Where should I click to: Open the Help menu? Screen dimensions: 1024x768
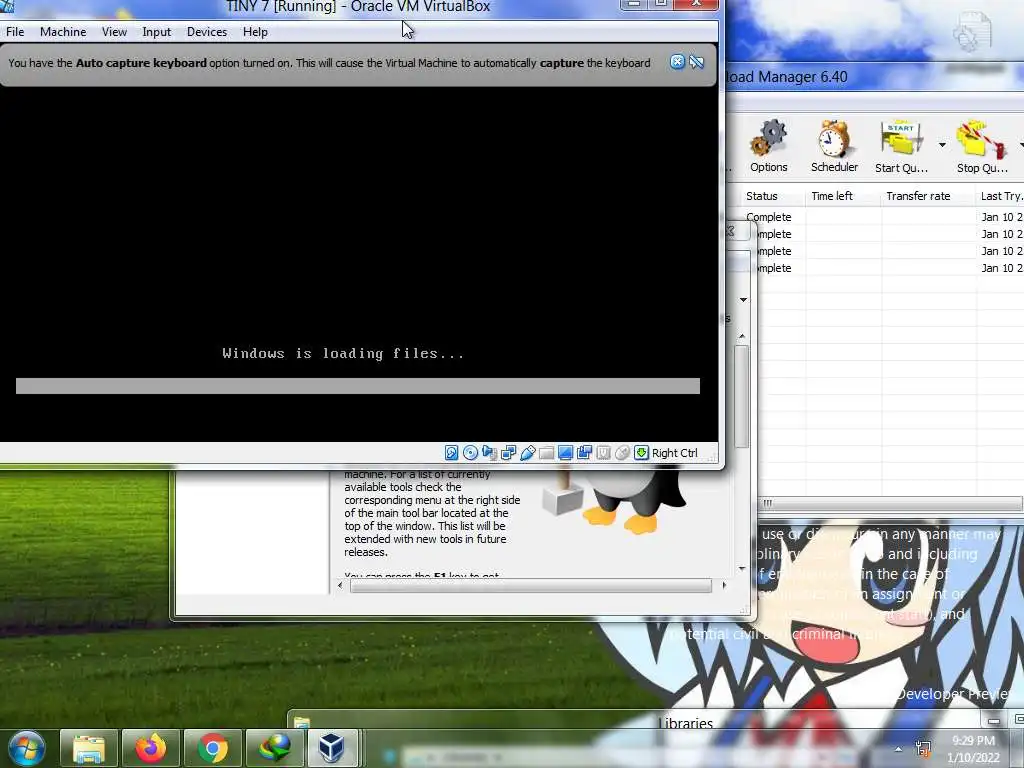point(255,31)
